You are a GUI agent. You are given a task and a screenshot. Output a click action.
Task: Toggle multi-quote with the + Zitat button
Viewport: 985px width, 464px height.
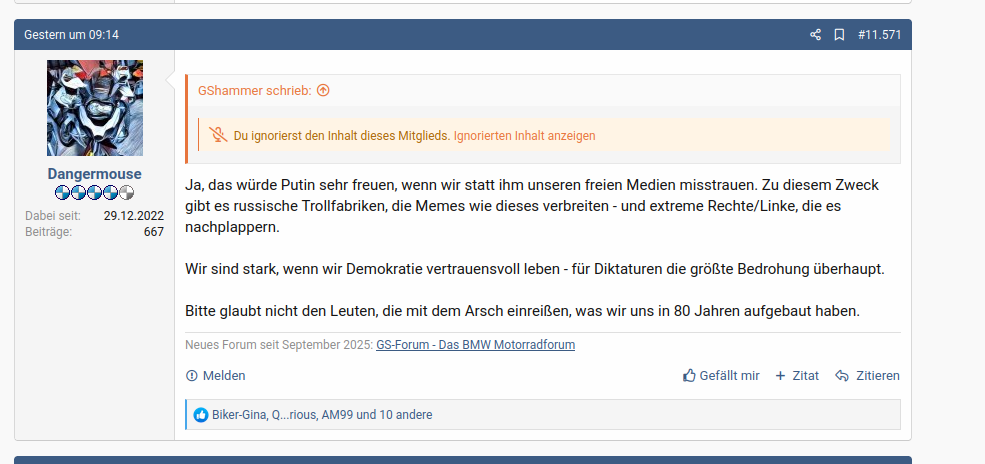pyautogui.click(x=797, y=376)
